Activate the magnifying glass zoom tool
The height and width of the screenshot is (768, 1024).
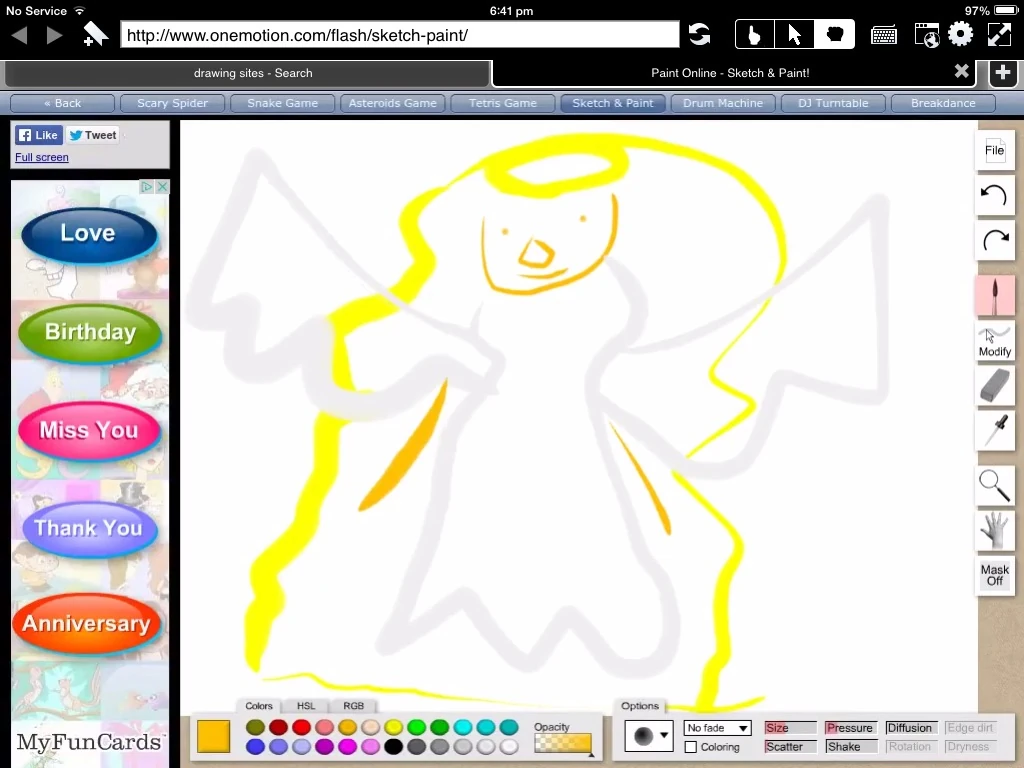point(994,485)
